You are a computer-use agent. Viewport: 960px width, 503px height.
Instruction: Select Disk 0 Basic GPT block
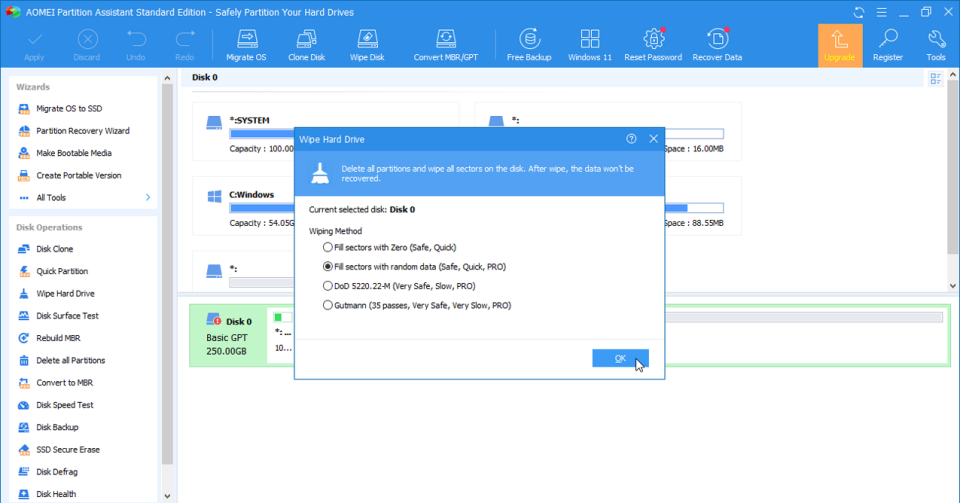228,336
